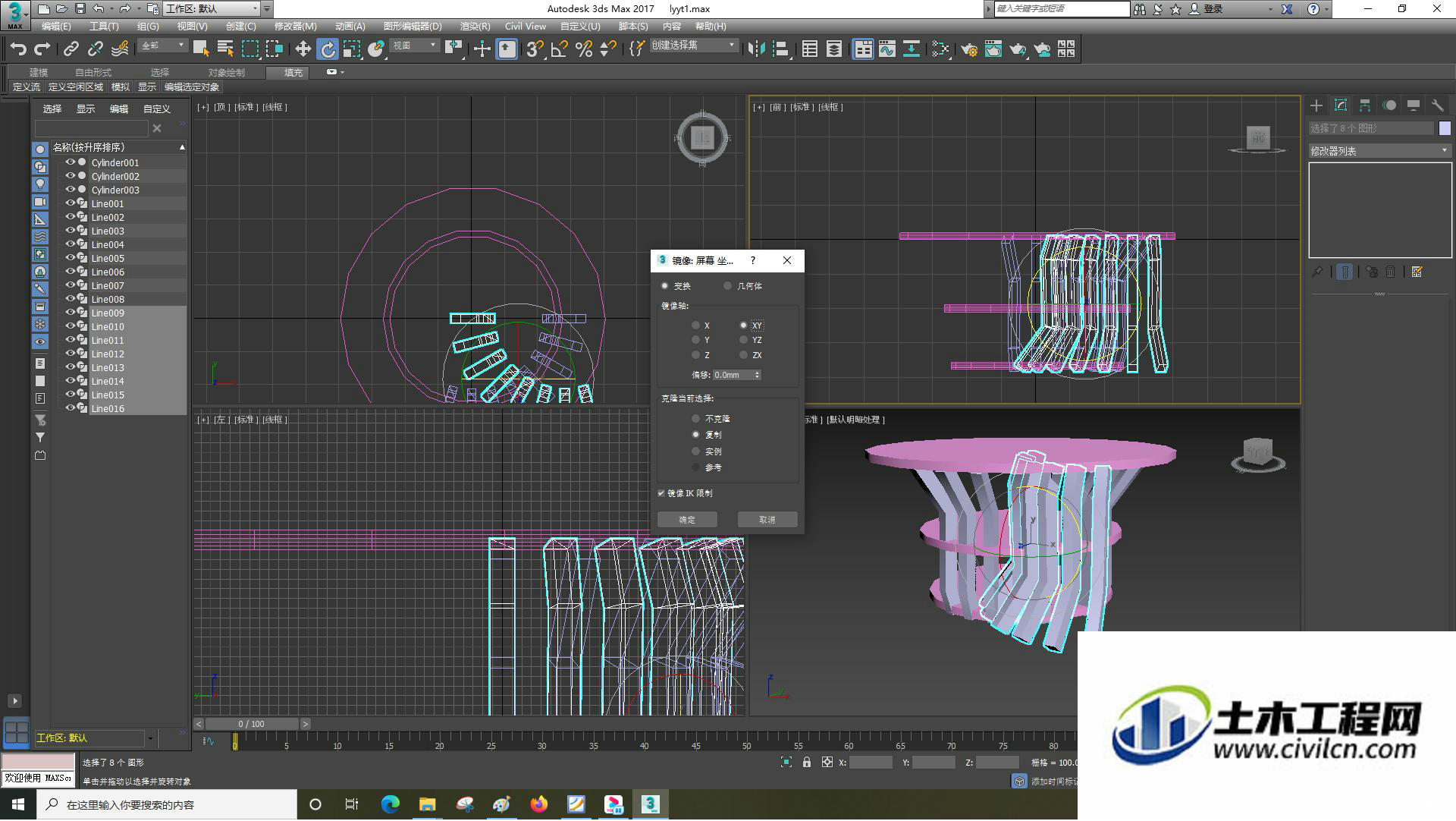Click the Mirror tool icon
The image size is (1456, 821).
756,49
